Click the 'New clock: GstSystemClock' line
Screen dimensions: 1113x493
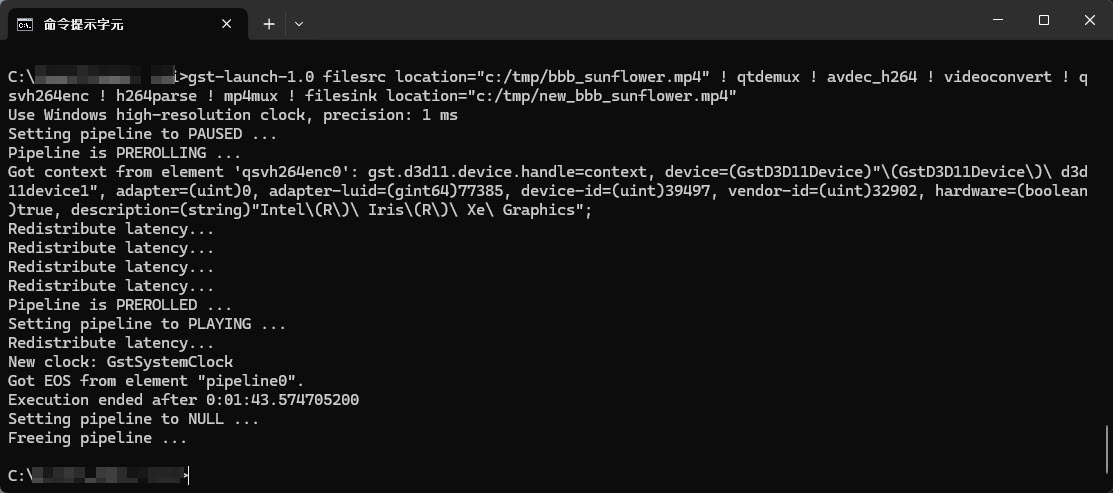coord(121,362)
